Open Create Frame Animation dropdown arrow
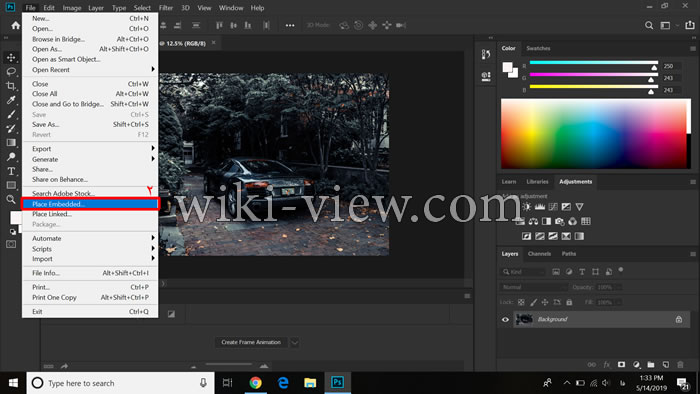700x394 pixels. tap(295, 343)
